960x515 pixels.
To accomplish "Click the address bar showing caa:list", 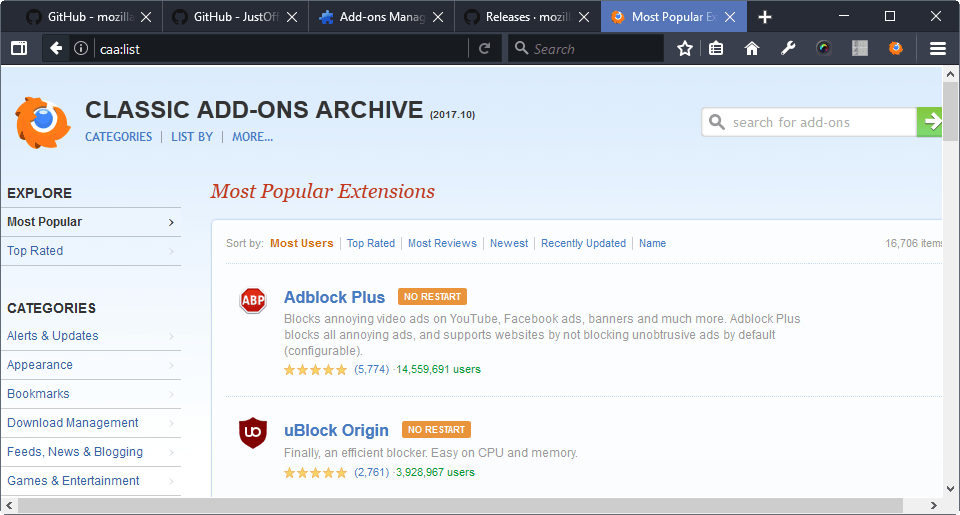I will pos(282,48).
